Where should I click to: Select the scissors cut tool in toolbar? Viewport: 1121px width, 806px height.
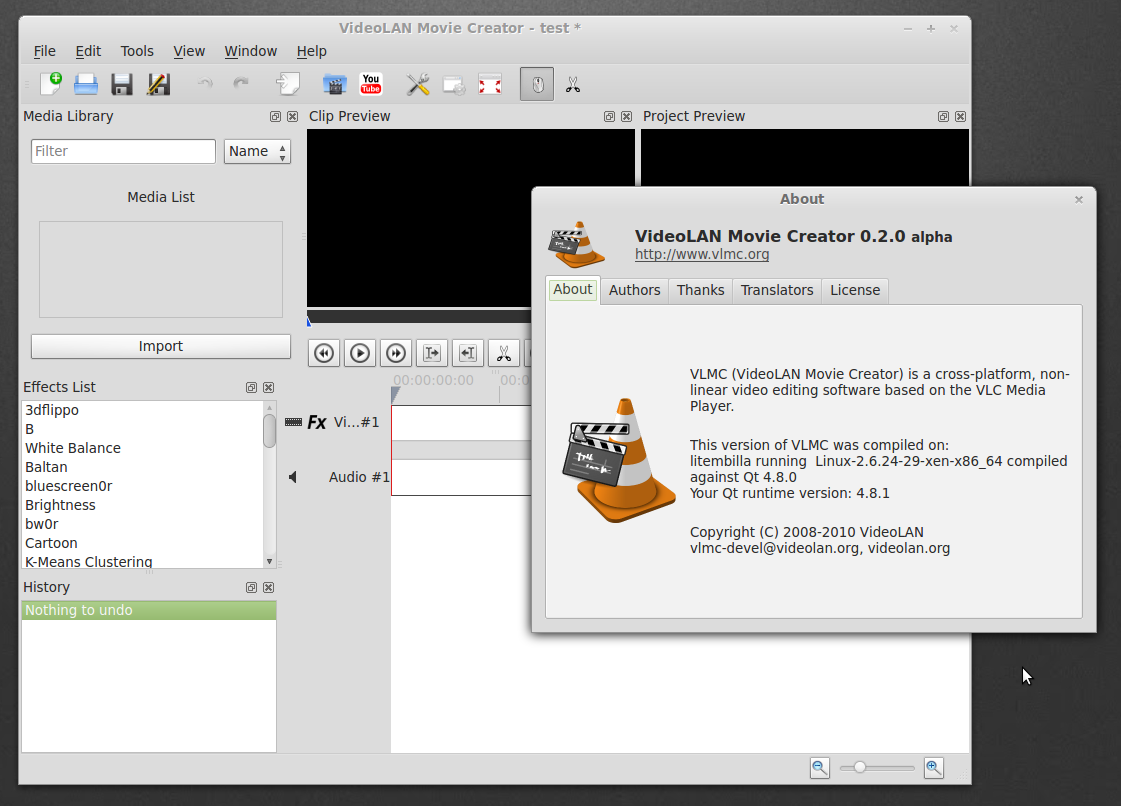573,85
